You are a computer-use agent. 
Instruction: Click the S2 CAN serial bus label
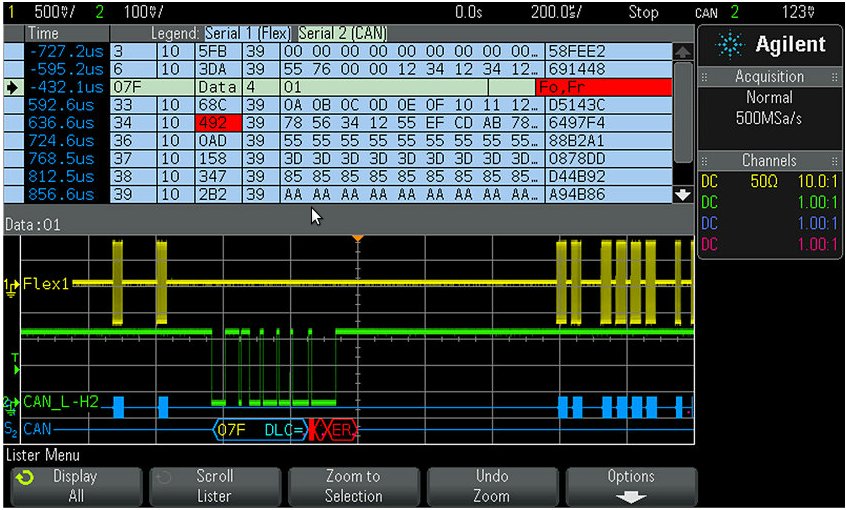tap(28, 430)
